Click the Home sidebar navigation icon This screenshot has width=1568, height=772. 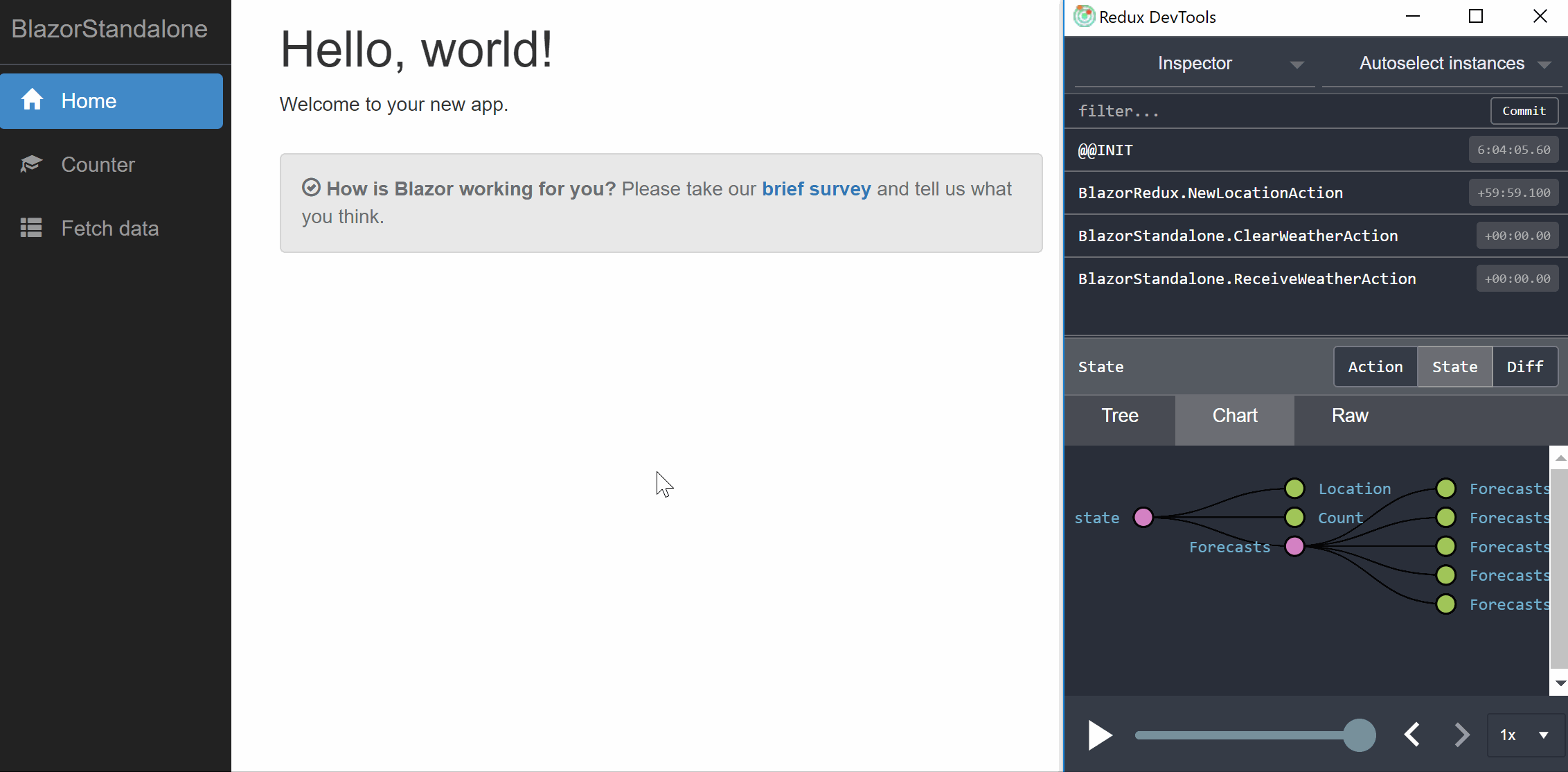tap(34, 100)
